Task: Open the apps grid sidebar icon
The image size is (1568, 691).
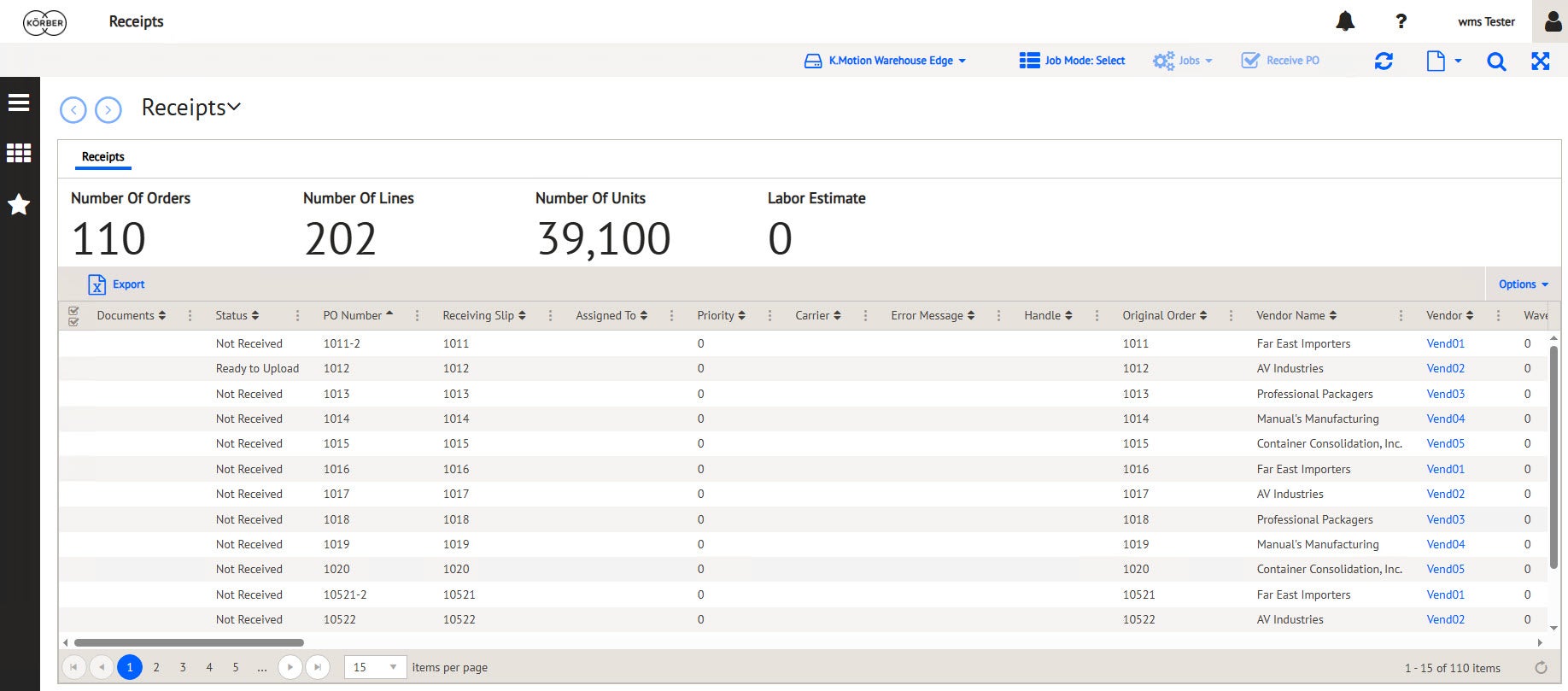Action: [x=19, y=153]
